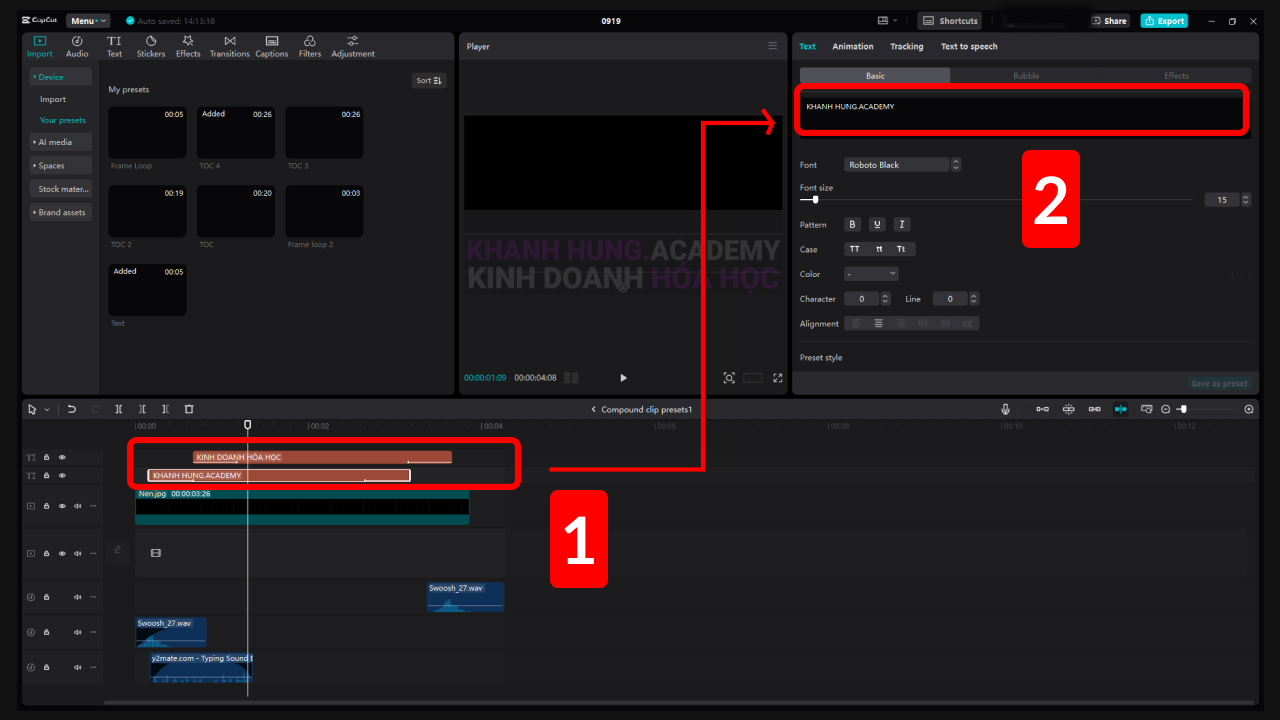1280x720 pixels.
Task: Select the Effects sub-tab in text panel
Action: 1176,76
